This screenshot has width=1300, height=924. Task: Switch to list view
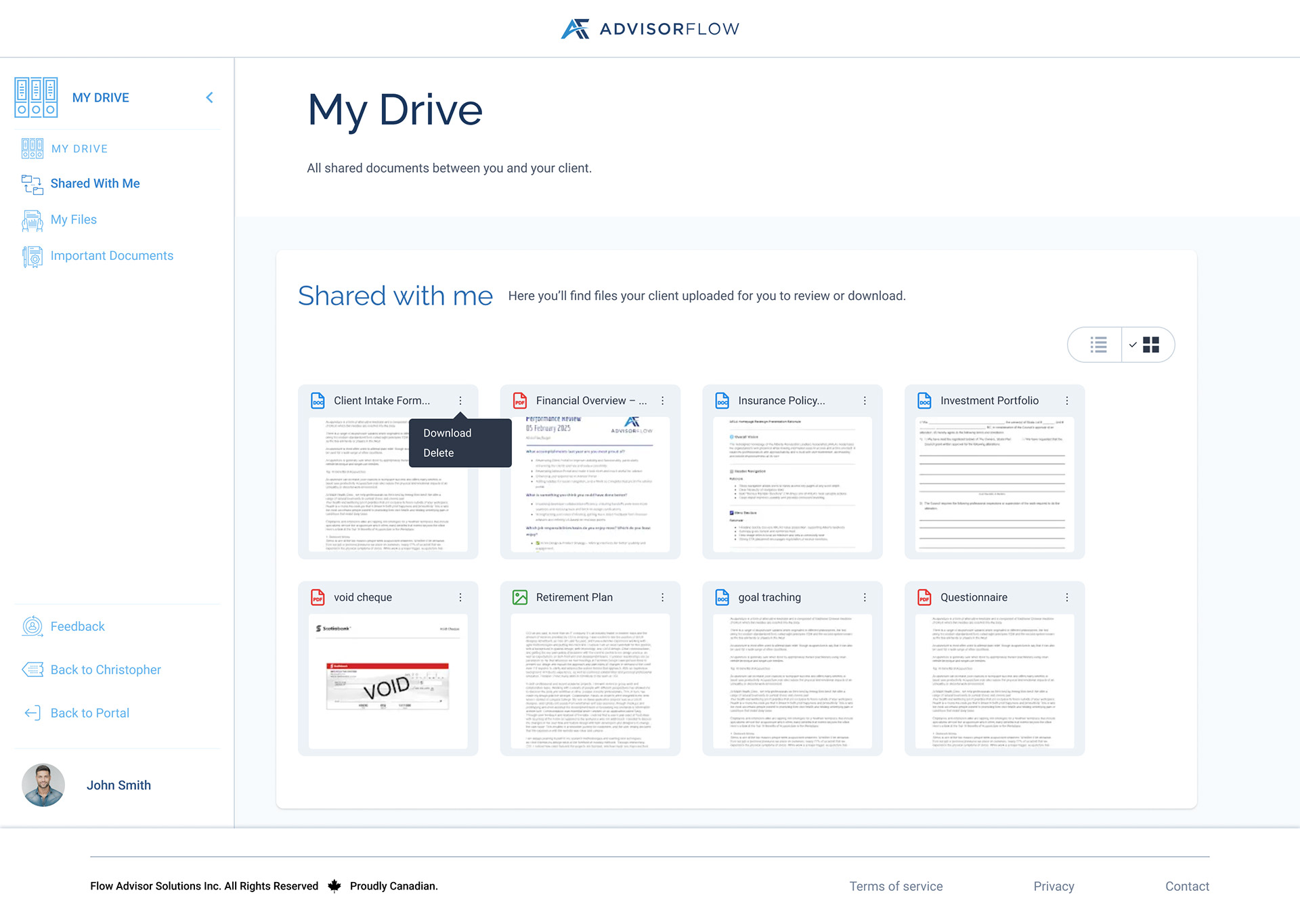point(1098,345)
